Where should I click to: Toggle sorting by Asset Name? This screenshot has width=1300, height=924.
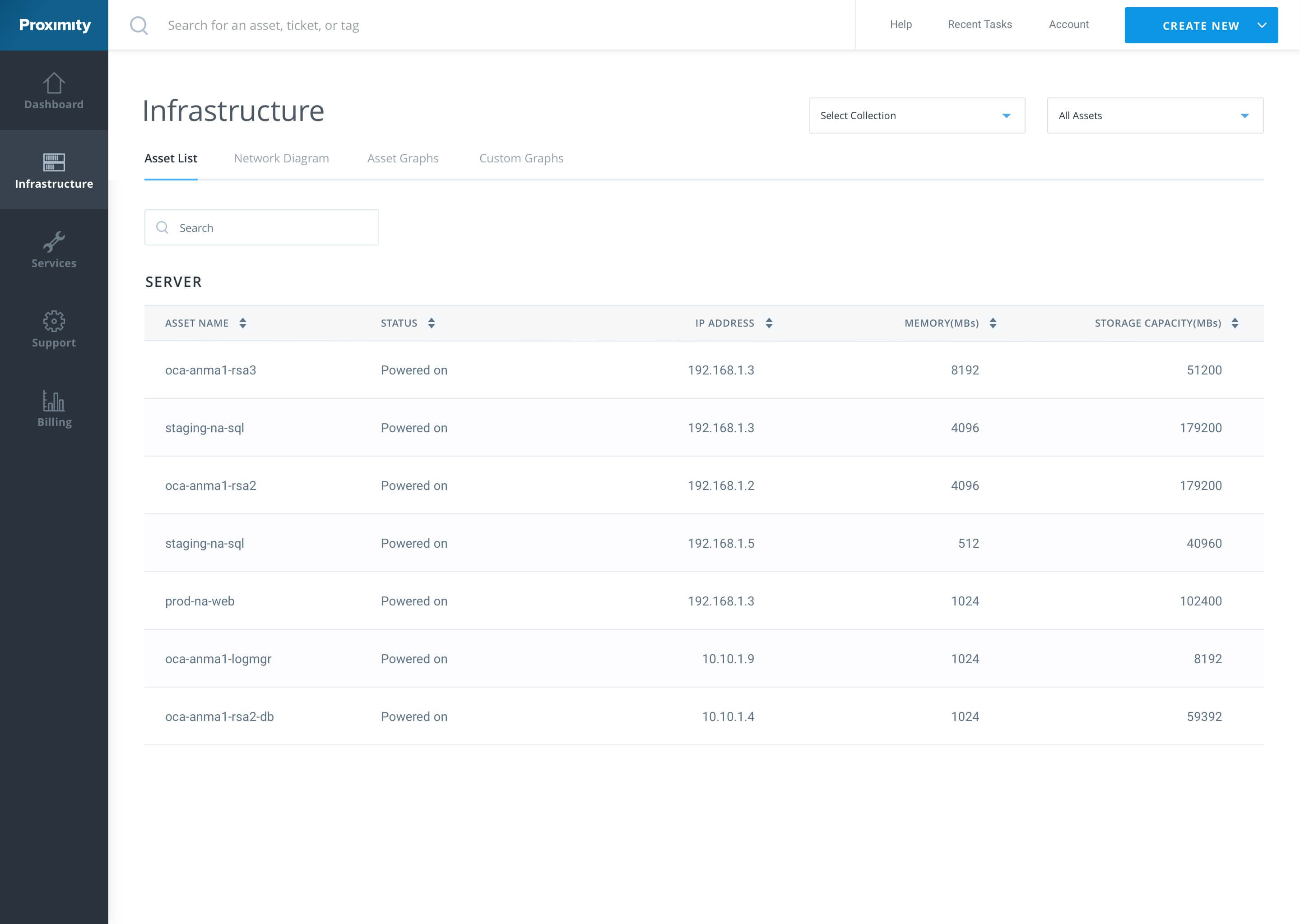(242, 323)
